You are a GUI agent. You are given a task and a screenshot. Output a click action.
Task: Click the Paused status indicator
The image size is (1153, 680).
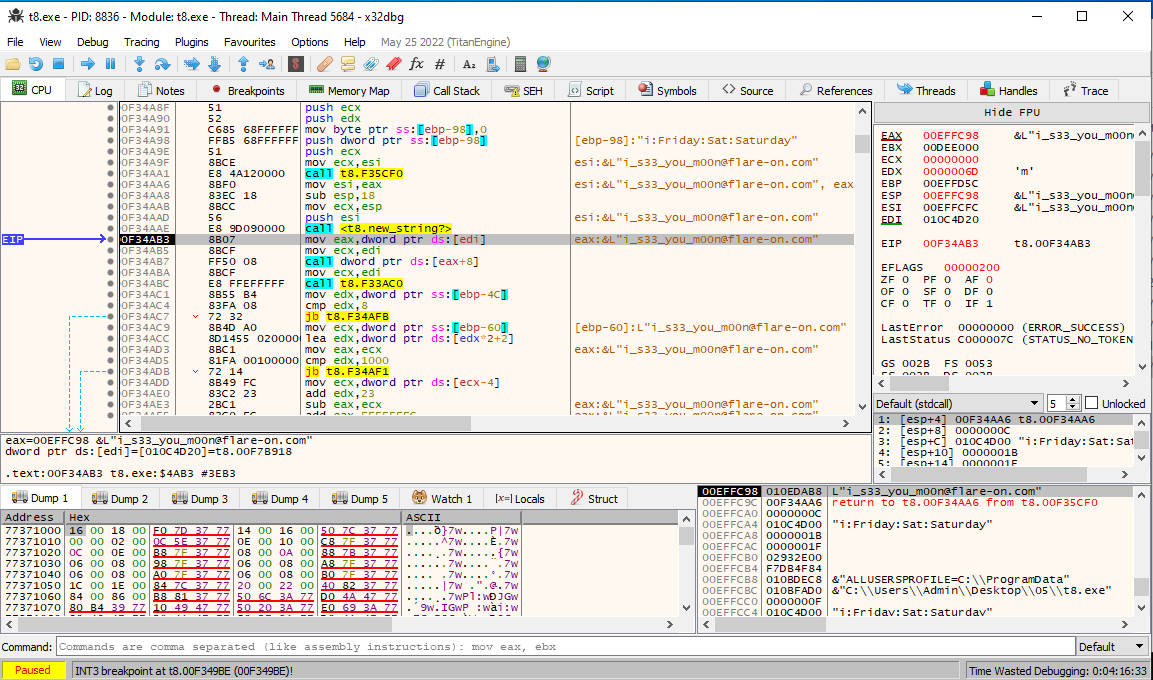[x=33, y=670]
